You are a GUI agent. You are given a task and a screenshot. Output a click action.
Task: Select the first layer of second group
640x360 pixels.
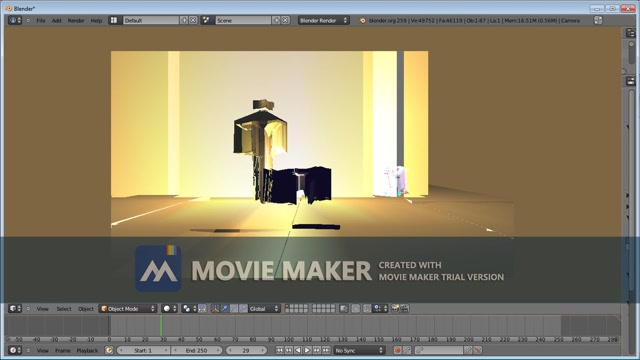[x=314, y=306]
